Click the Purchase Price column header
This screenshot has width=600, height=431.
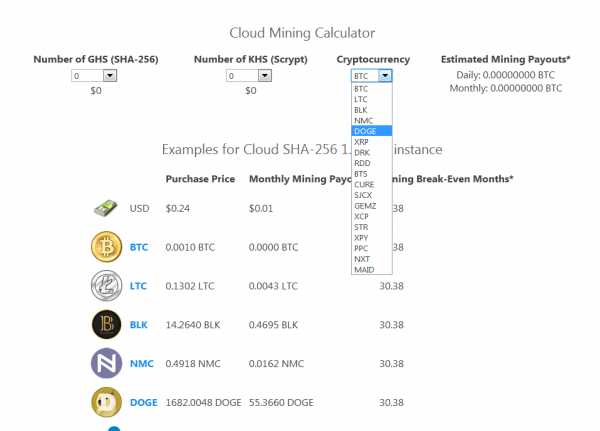200,179
